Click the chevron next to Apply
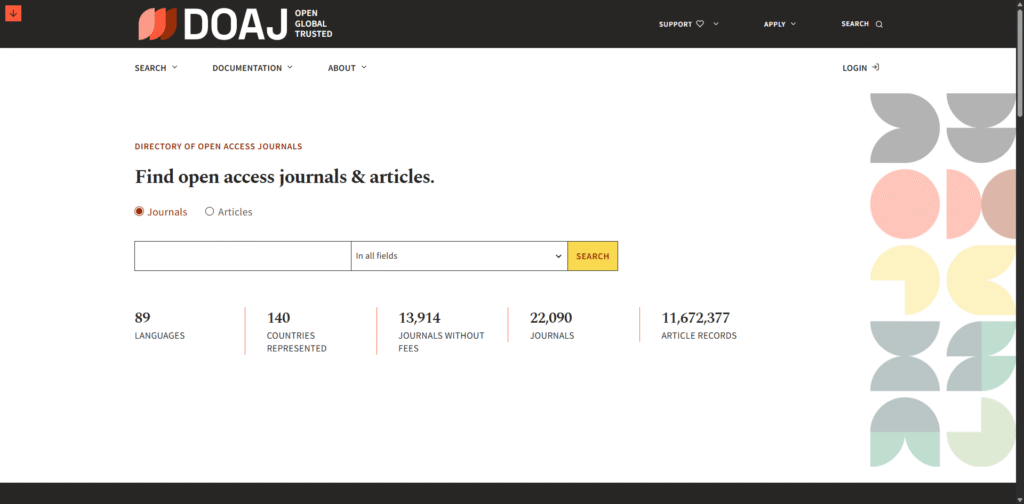 point(793,24)
